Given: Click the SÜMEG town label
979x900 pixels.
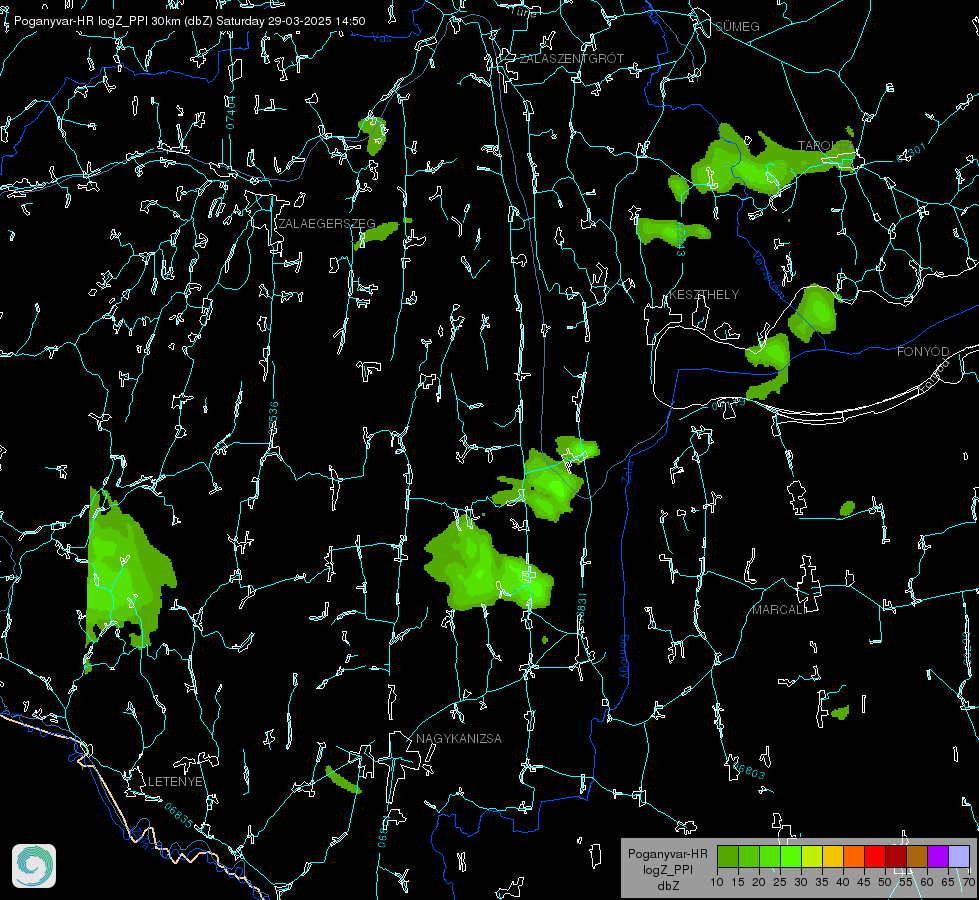Looking at the screenshot, I should [x=737, y=27].
